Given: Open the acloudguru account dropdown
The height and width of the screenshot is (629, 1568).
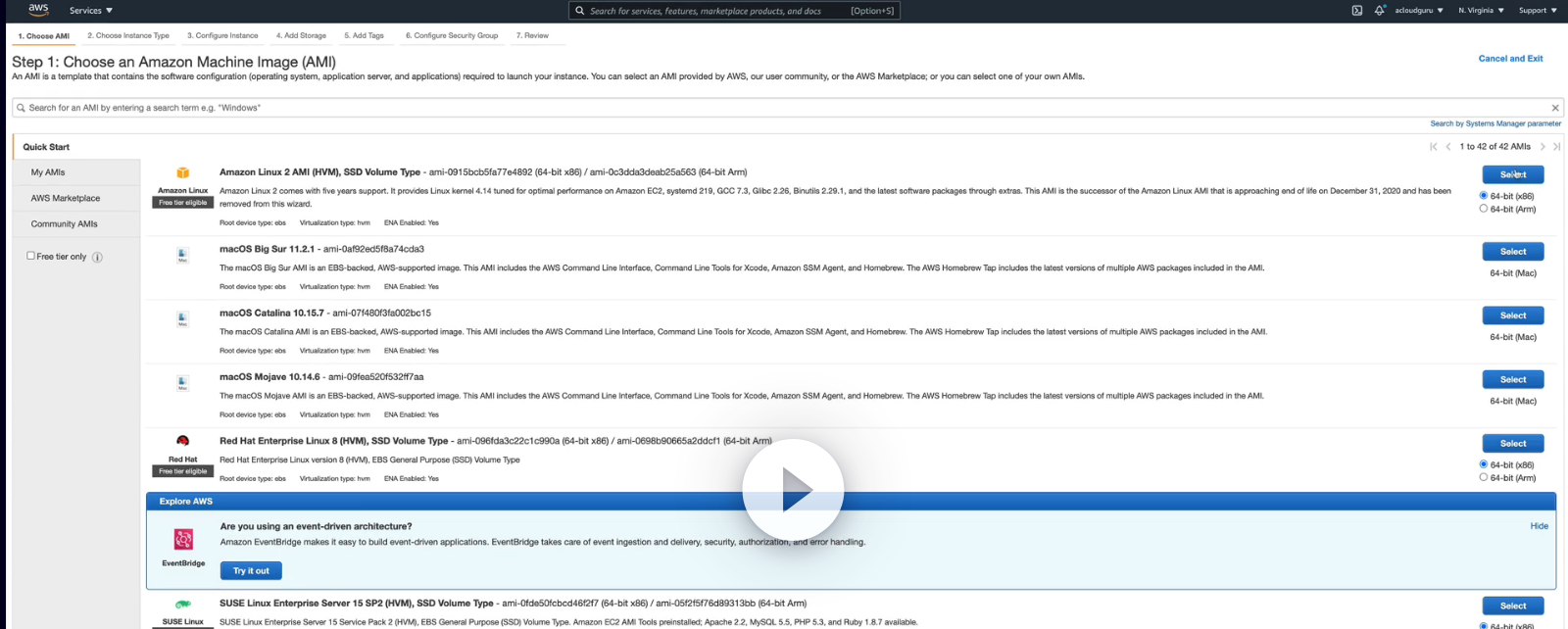Looking at the screenshot, I should (x=1419, y=11).
